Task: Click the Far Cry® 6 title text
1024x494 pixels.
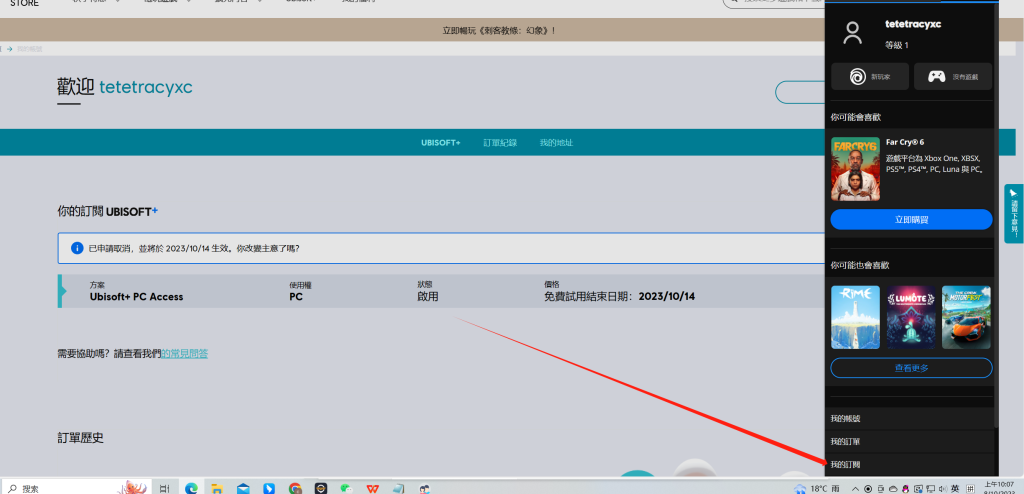Action: 905,142
